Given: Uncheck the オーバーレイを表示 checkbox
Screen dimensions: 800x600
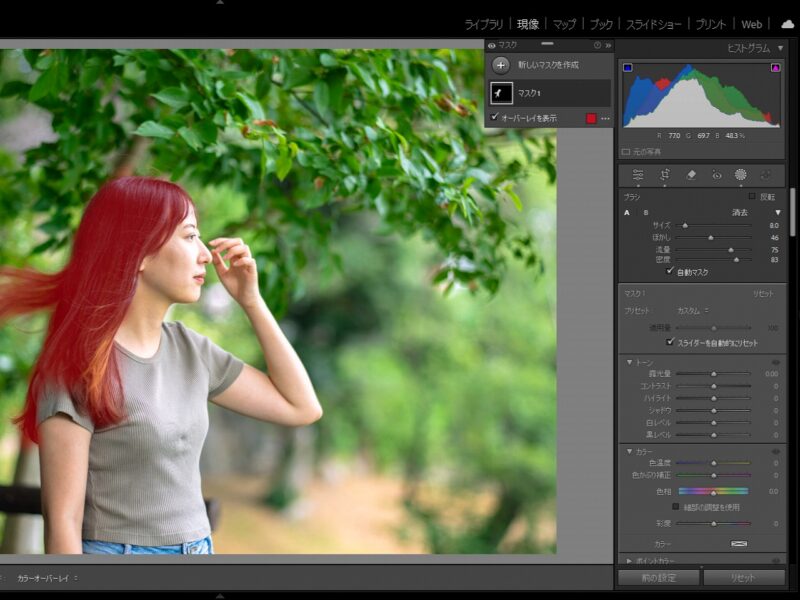Looking at the screenshot, I should point(494,118).
